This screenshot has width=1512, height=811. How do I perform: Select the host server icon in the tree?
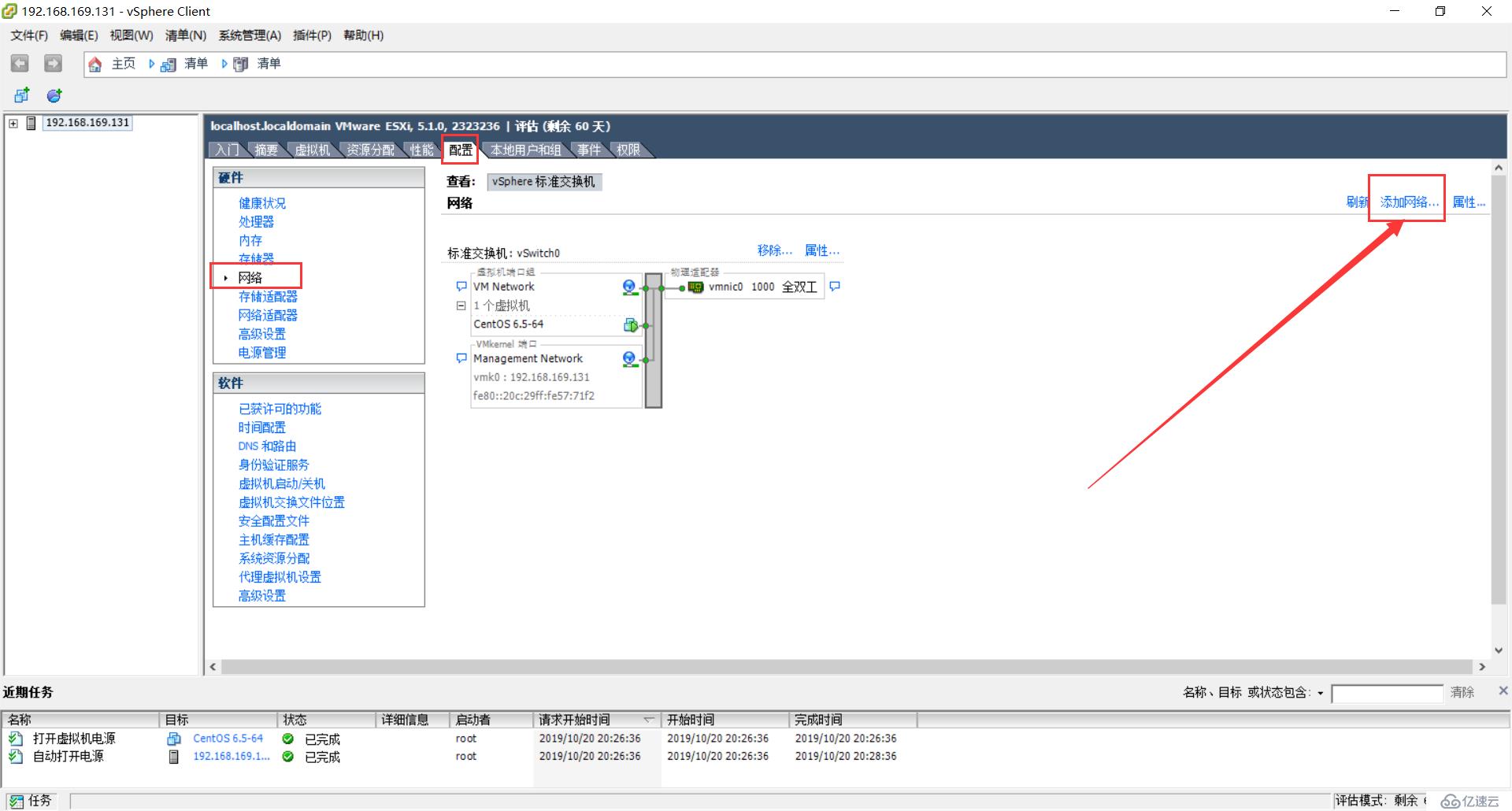(x=31, y=123)
